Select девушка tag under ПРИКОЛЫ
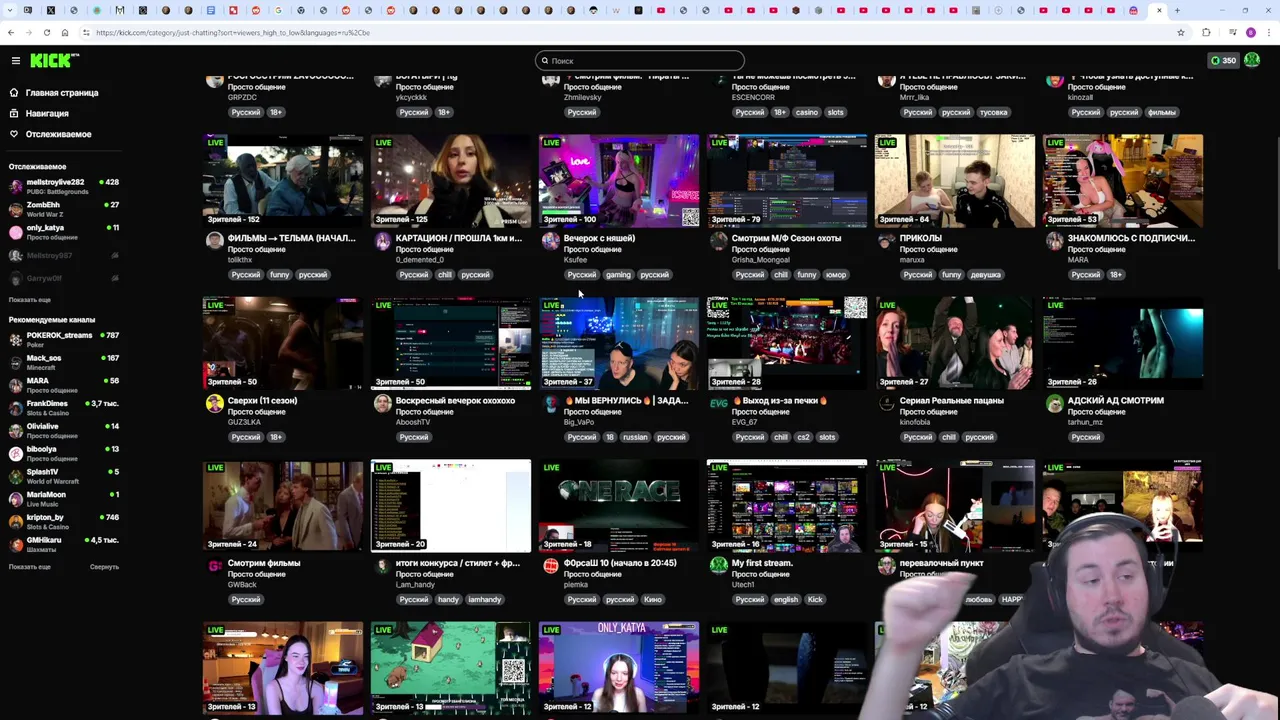The width and height of the screenshot is (1280, 720). [986, 275]
